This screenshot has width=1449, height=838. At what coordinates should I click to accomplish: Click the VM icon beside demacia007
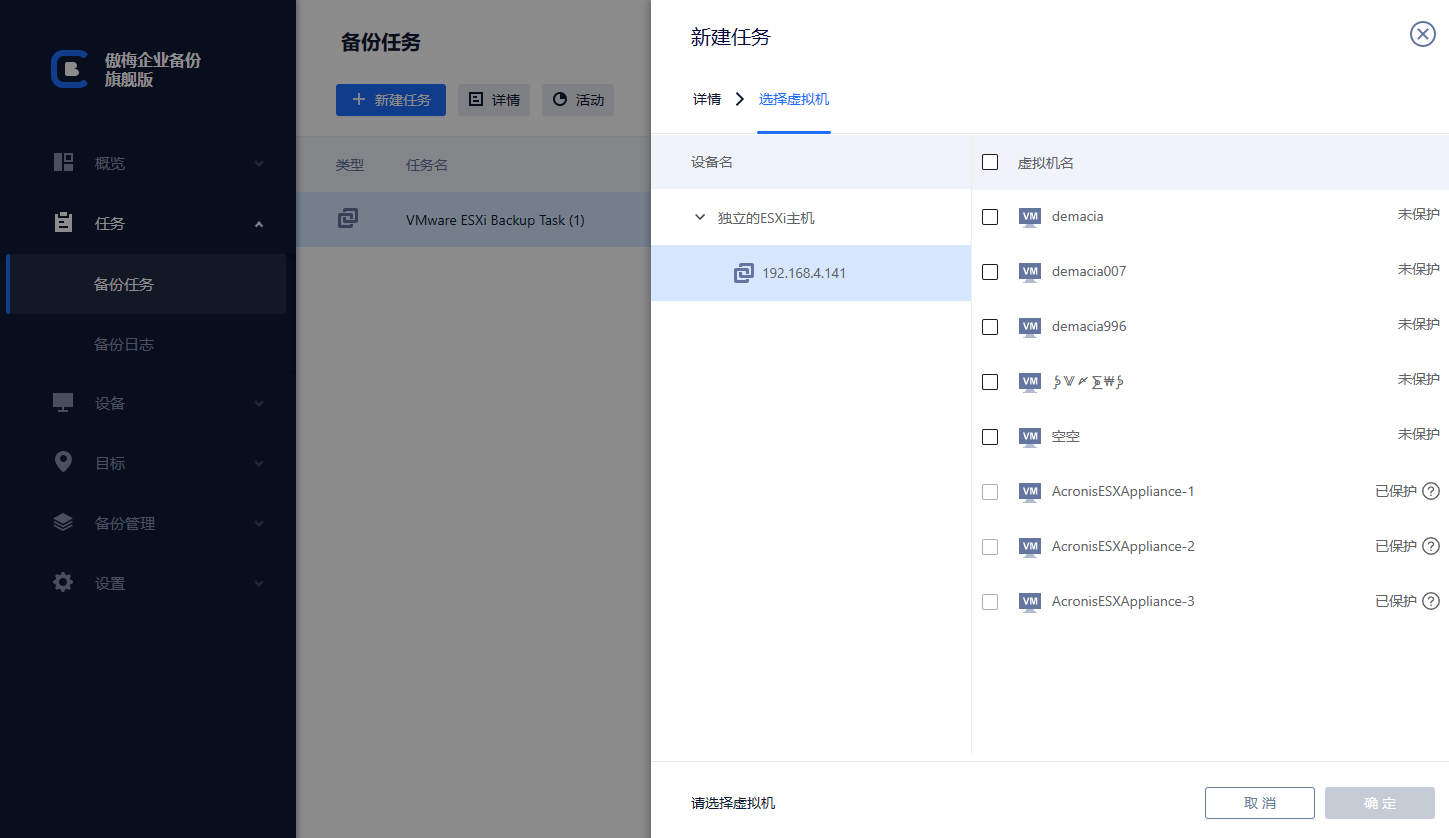pyautogui.click(x=1030, y=271)
